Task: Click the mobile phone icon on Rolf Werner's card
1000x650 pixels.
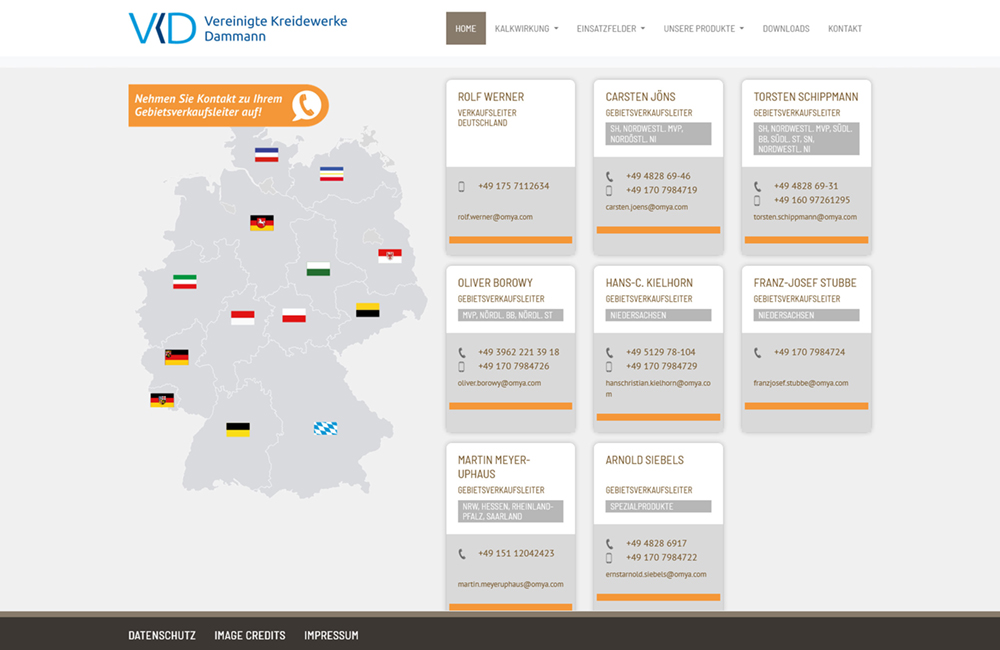Action: 461,186
